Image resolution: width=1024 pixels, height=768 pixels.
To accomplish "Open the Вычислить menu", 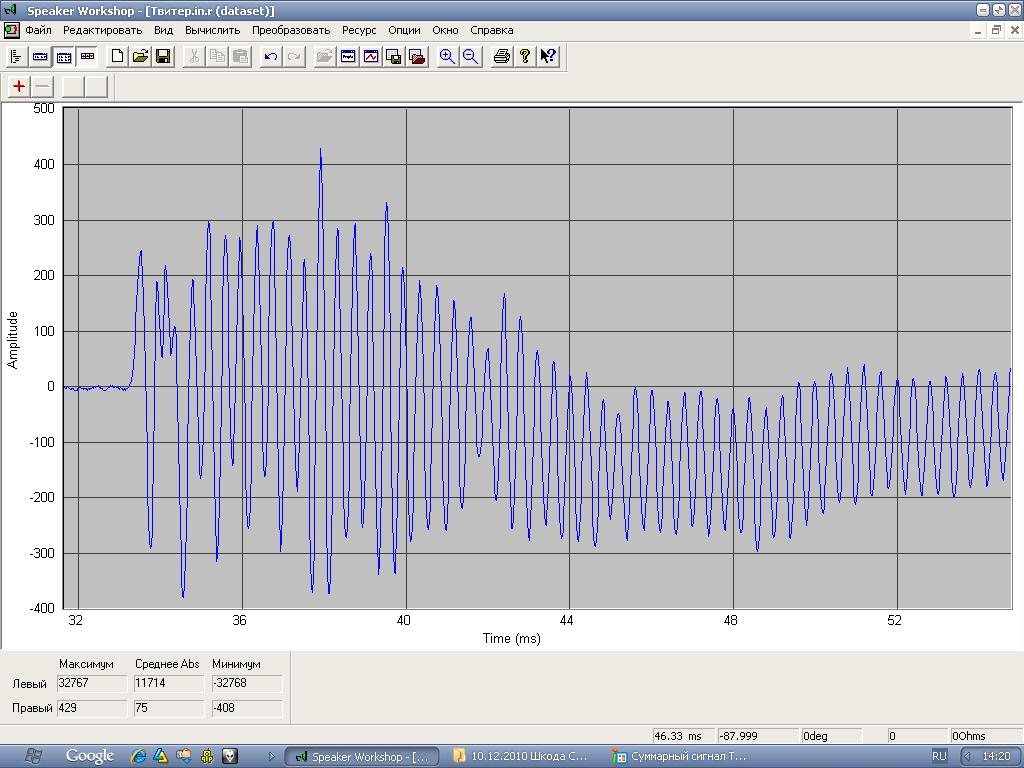I will tap(212, 30).
